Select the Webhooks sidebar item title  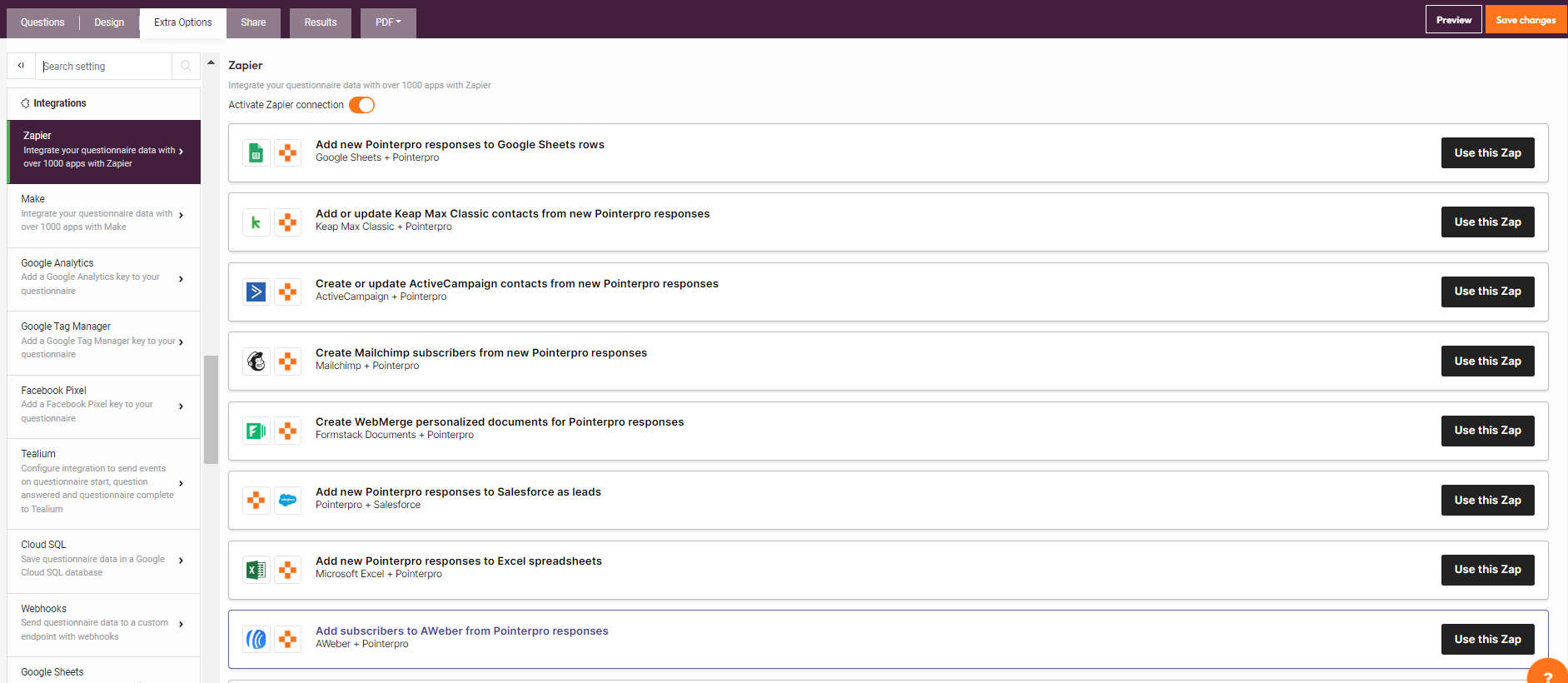(44, 609)
